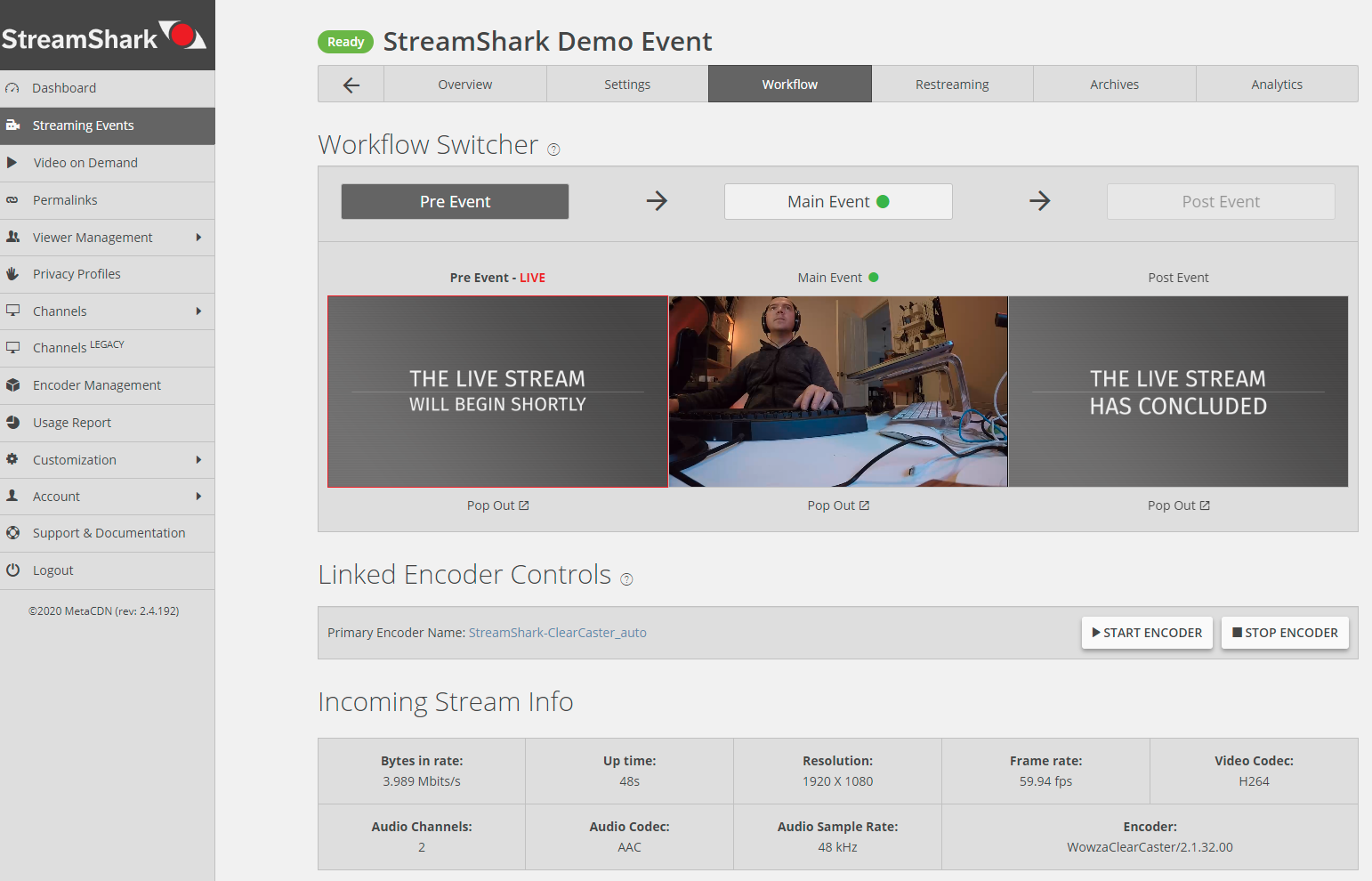Switch workflow to Pre Event
Image resolution: width=1372 pixels, height=881 pixels.
(455, 202)
